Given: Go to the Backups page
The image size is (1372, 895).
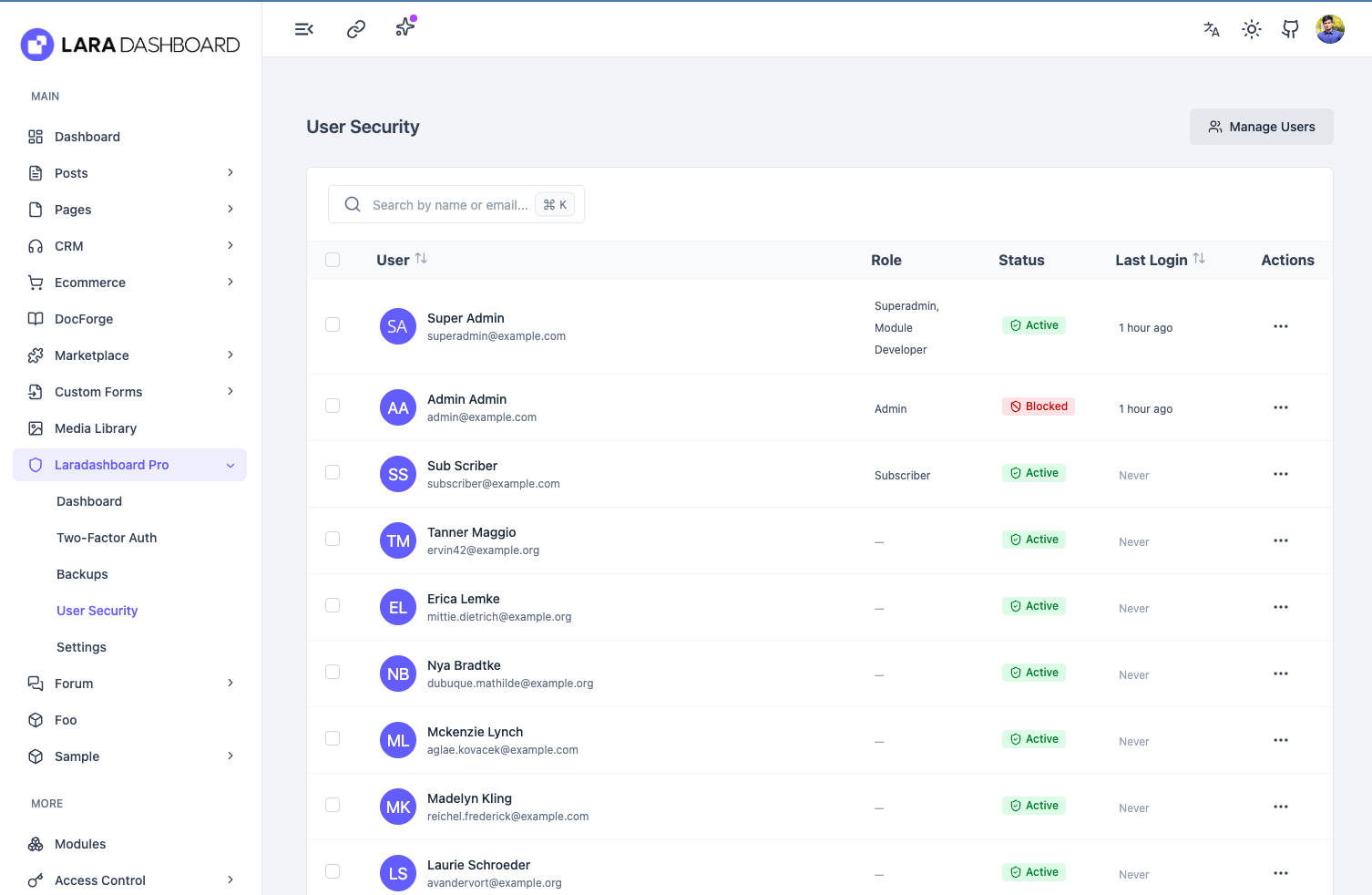Looking at the screenshot, I should tap(82, 574).
